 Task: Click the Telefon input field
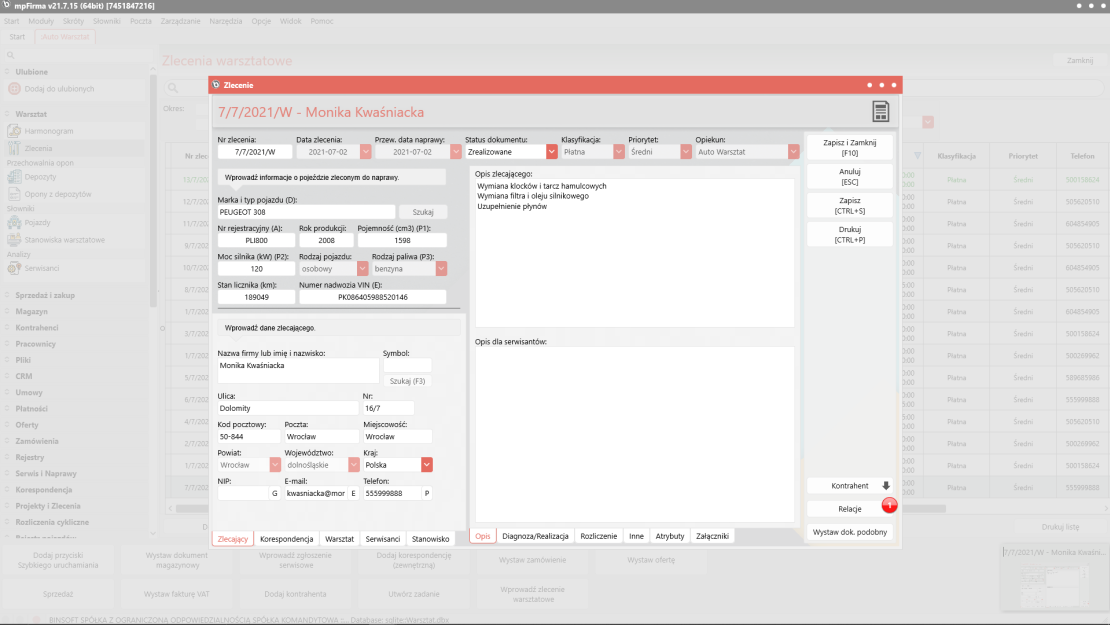tap(392, 493)
